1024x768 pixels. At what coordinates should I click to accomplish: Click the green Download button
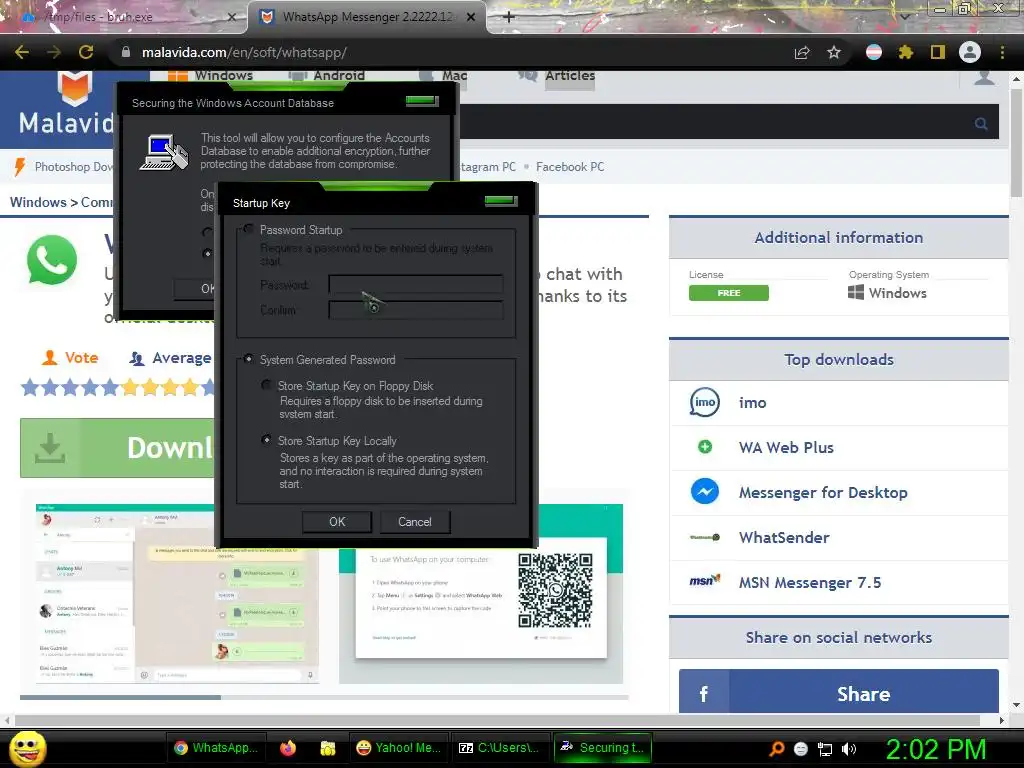[118, 448]
